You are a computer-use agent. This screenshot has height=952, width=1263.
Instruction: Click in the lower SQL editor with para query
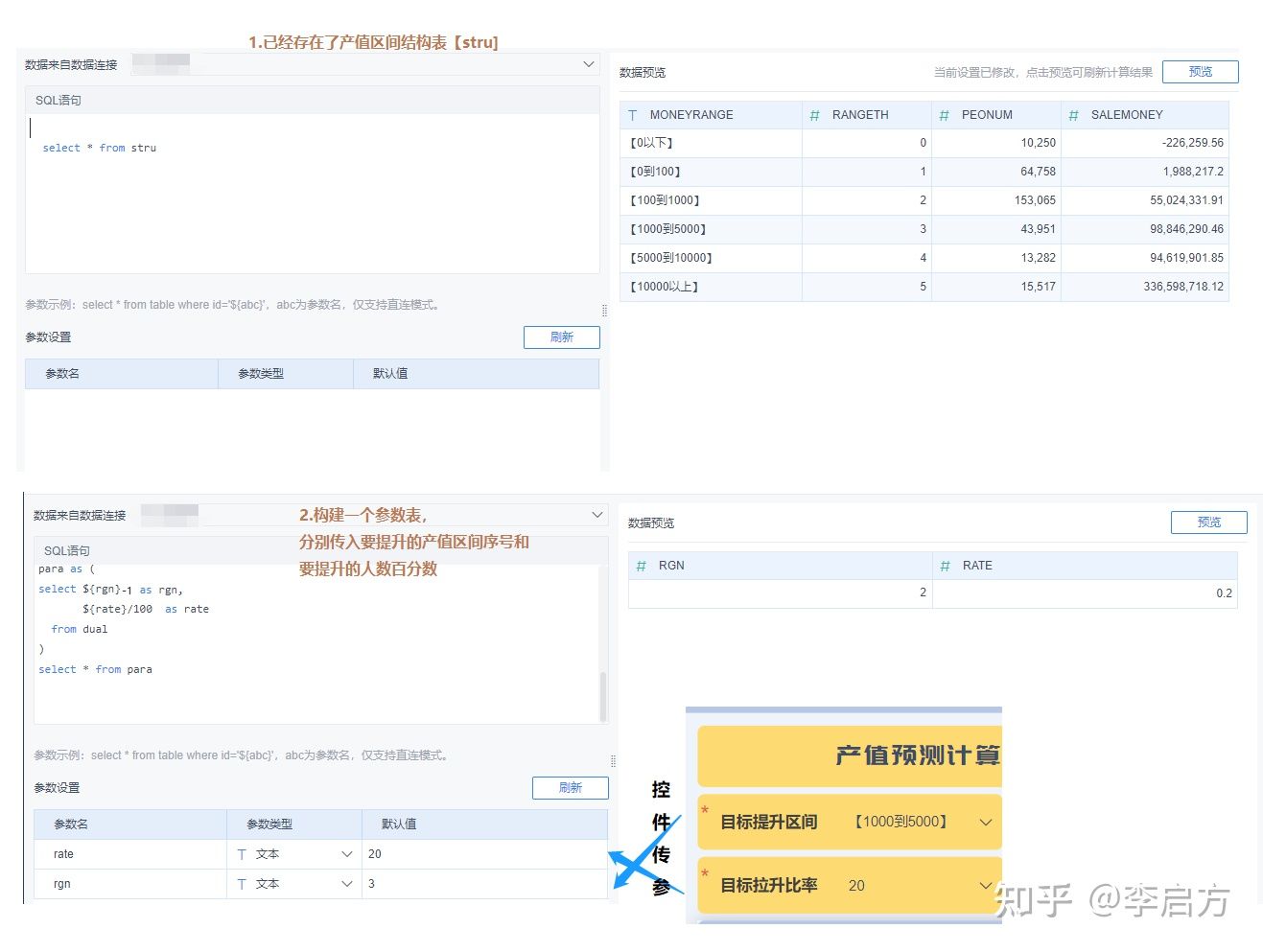pos(316,643)
